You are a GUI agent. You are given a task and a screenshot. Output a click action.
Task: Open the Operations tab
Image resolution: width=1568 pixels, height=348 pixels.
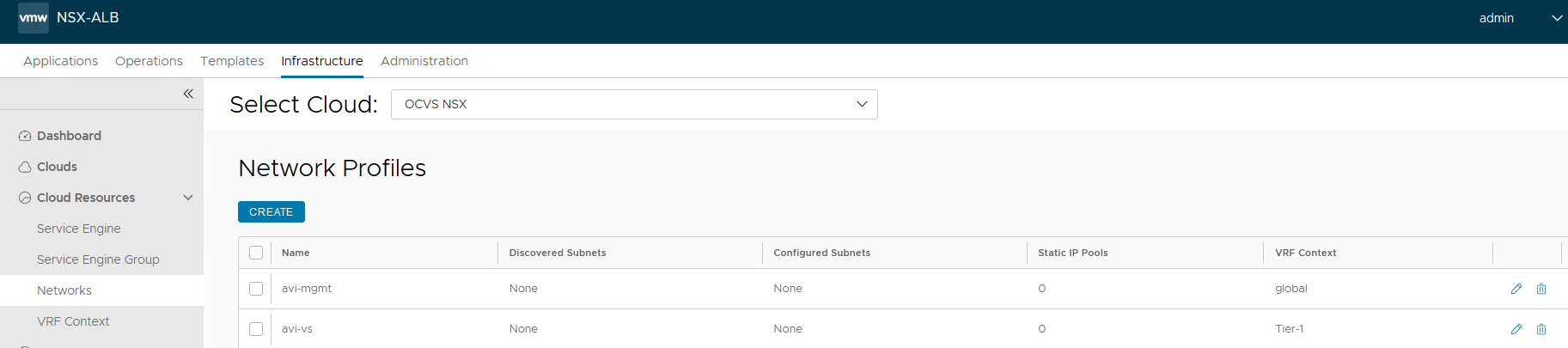[149, 61]
